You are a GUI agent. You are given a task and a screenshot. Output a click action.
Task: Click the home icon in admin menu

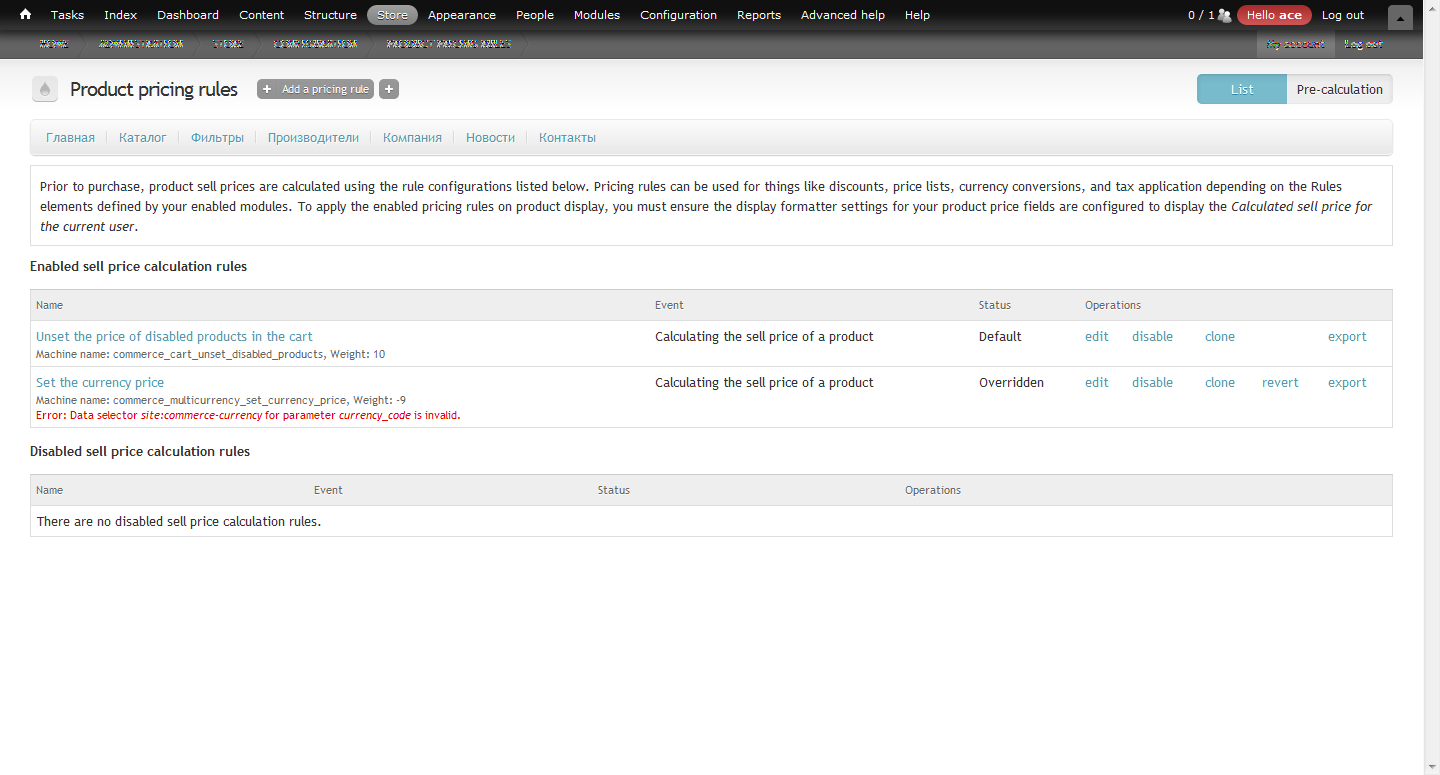pyautogui.click(x=25, y=15)
